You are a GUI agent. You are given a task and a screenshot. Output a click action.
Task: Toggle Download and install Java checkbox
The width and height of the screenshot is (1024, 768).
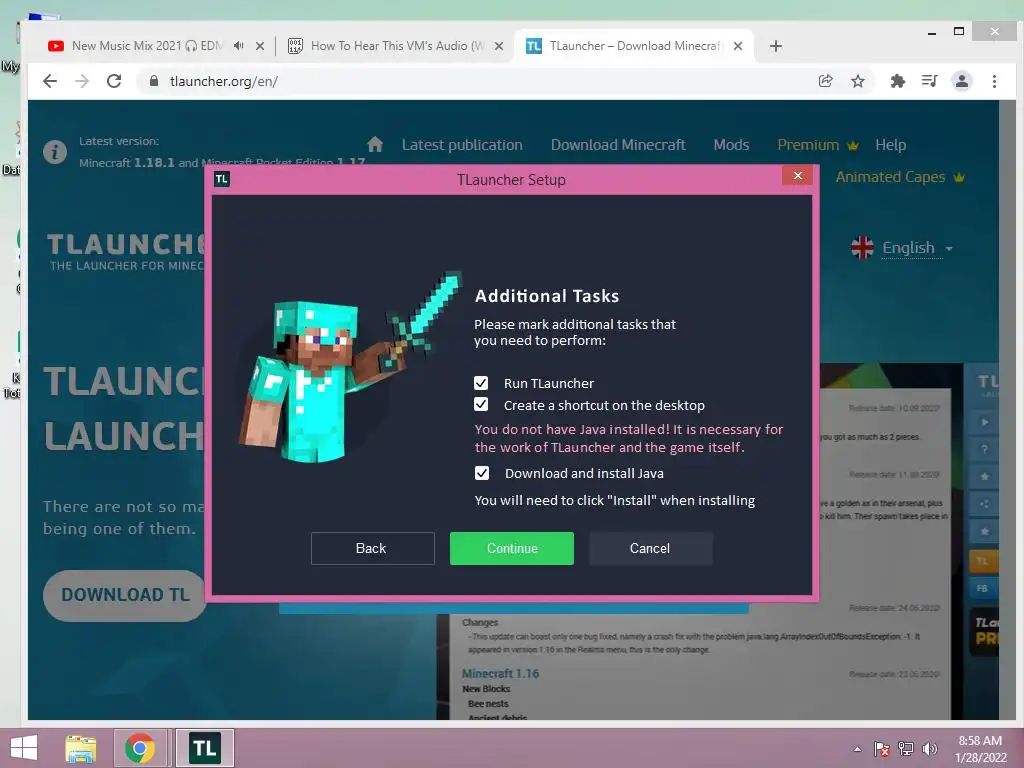(481, 473)
